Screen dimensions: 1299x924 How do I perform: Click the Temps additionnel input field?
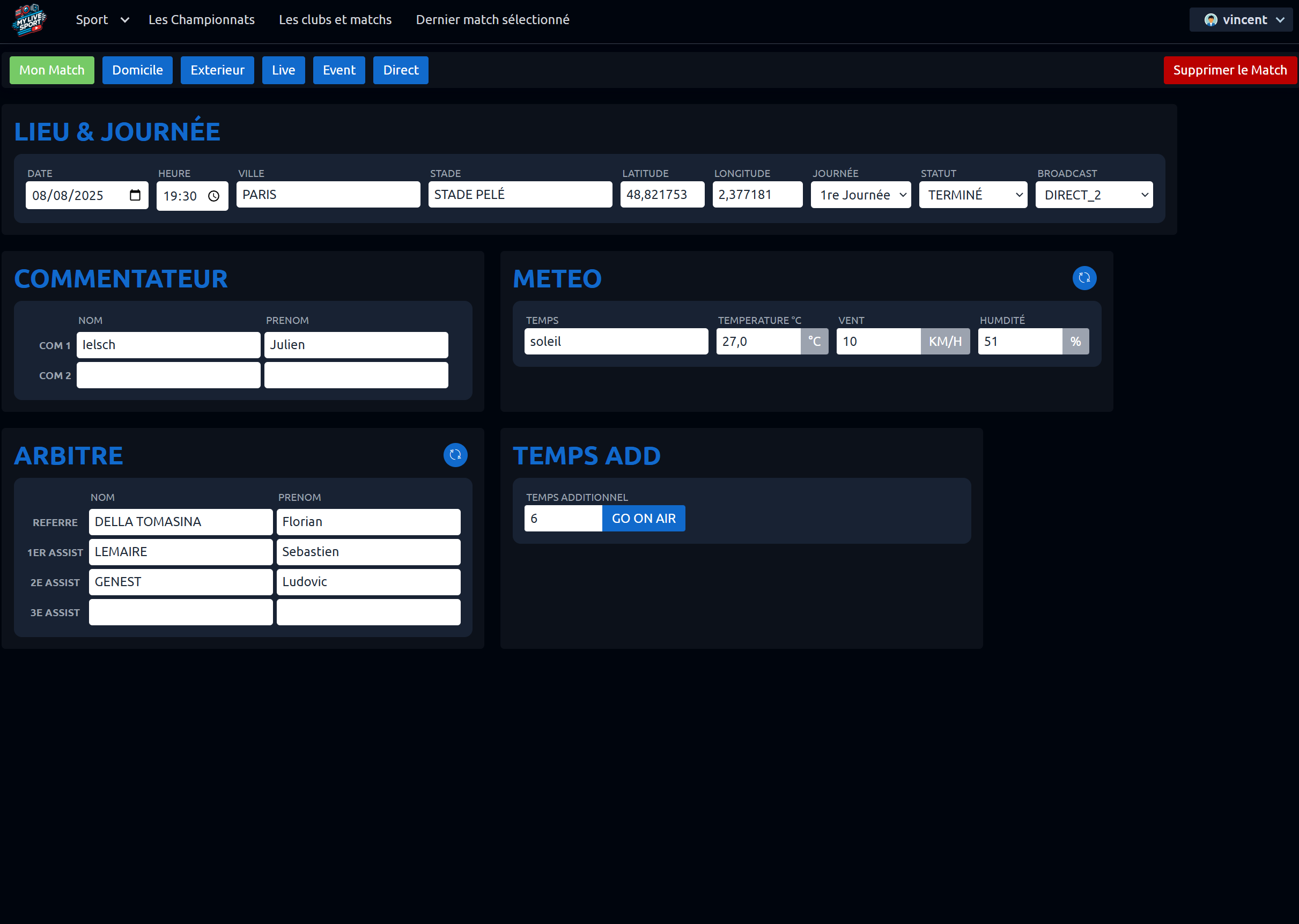pos(563,519)
